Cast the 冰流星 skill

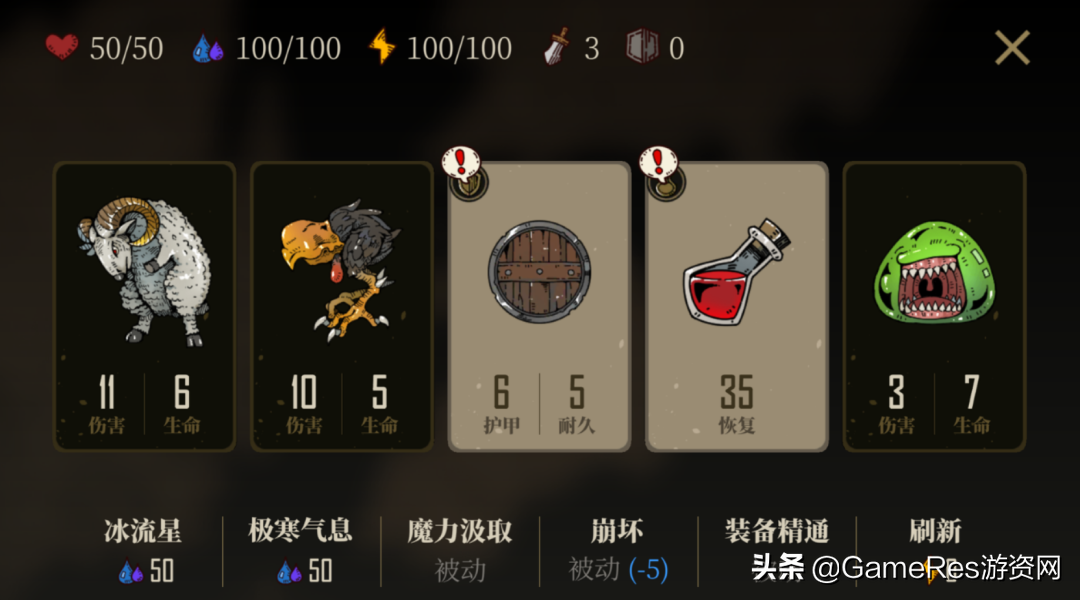coord(143,550)
